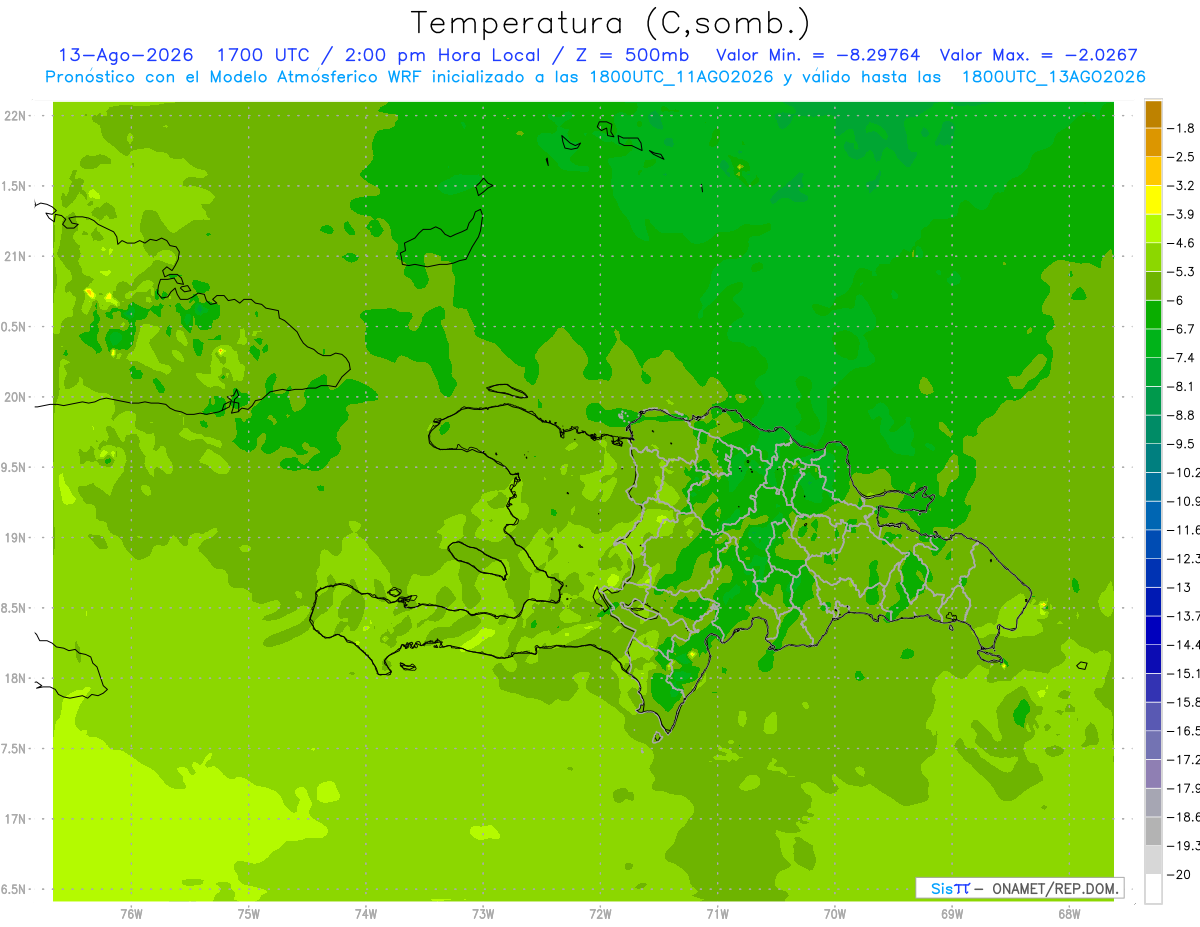
Task: Click the "-16.5" color scale label
Action: click(x=1185, y=731)
